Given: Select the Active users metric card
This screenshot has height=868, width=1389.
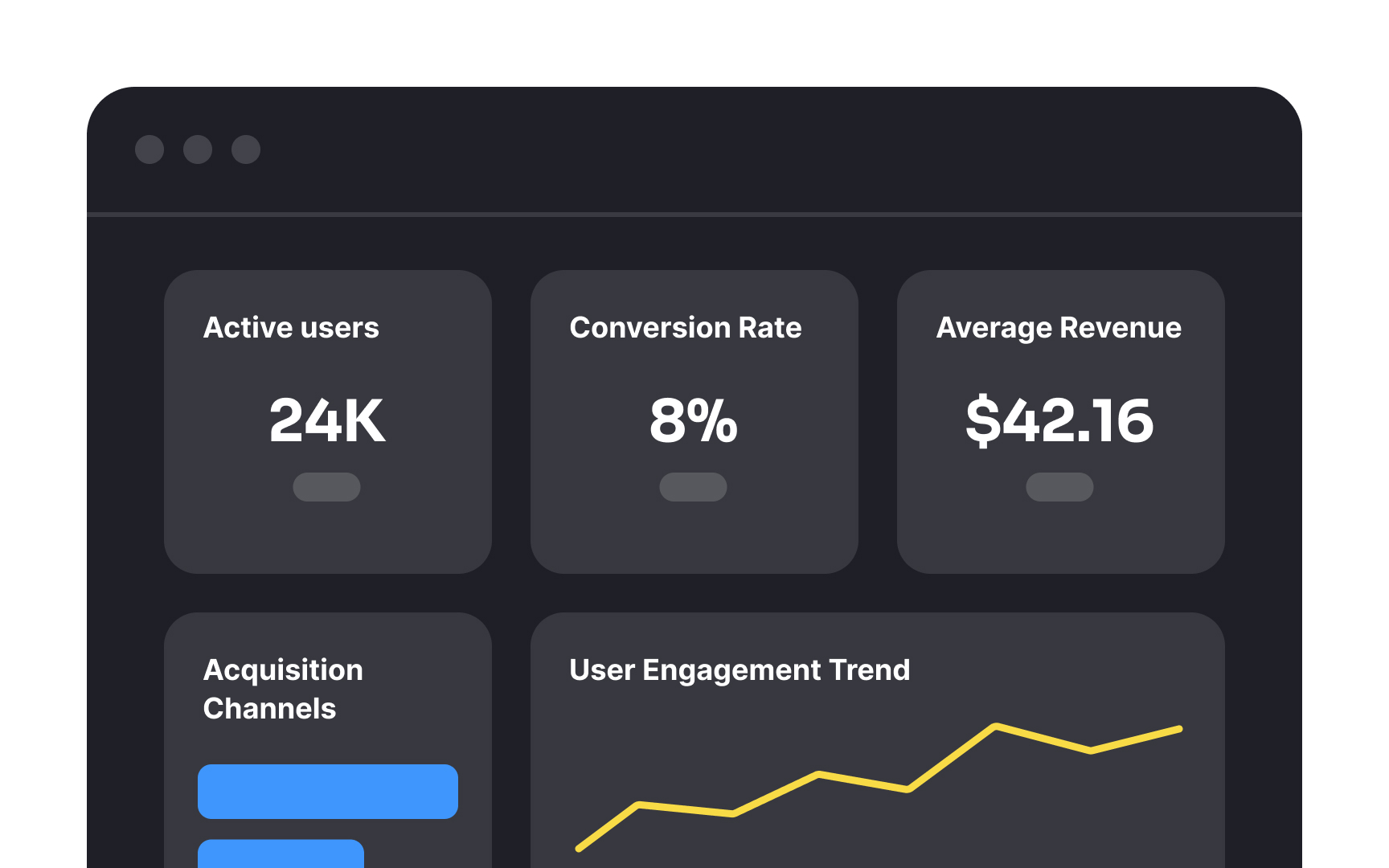Looking at the screenshot, I should pos(326,422).
